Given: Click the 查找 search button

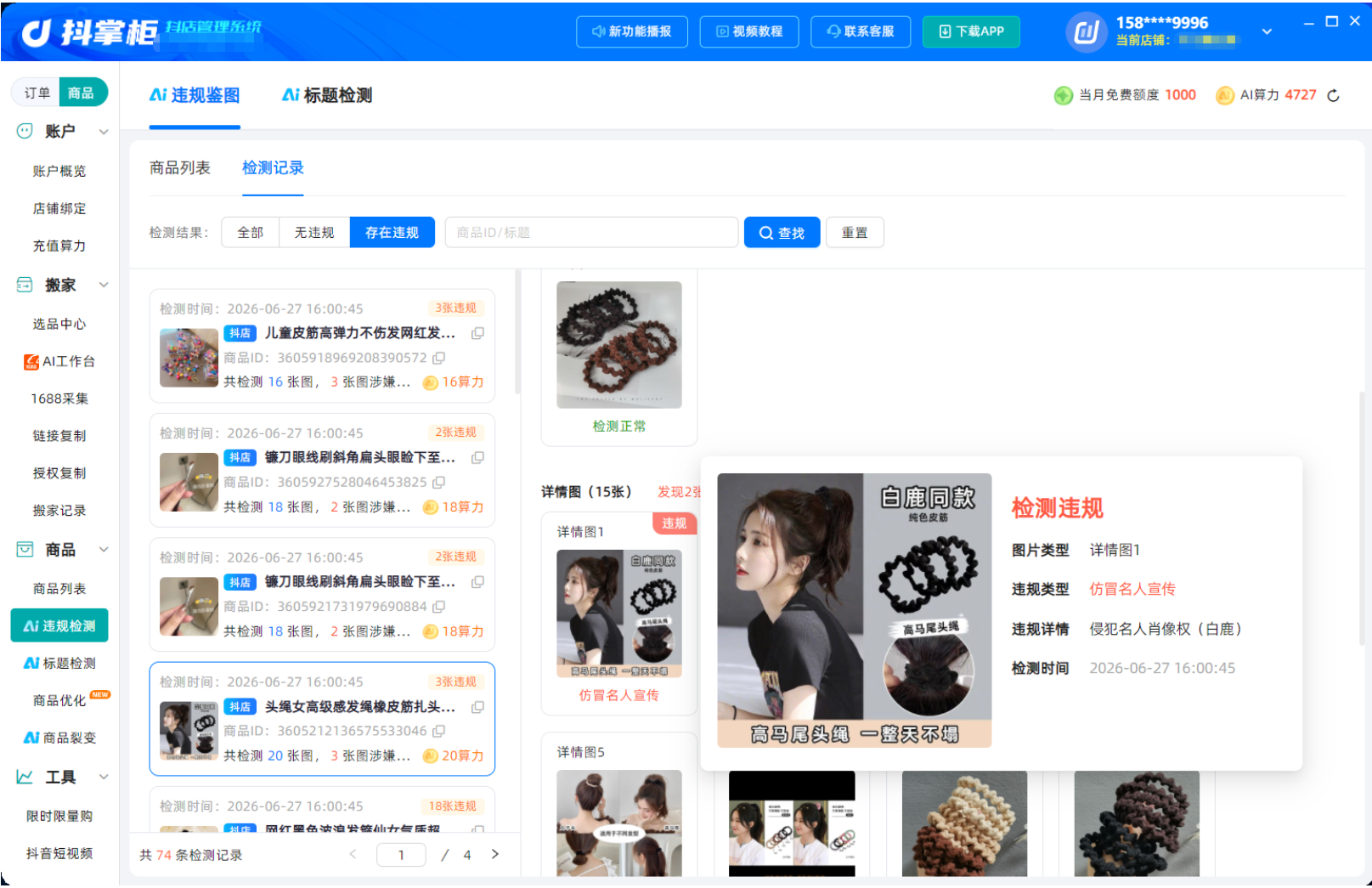Looking at the screenshot, I should tap(782, 233).
